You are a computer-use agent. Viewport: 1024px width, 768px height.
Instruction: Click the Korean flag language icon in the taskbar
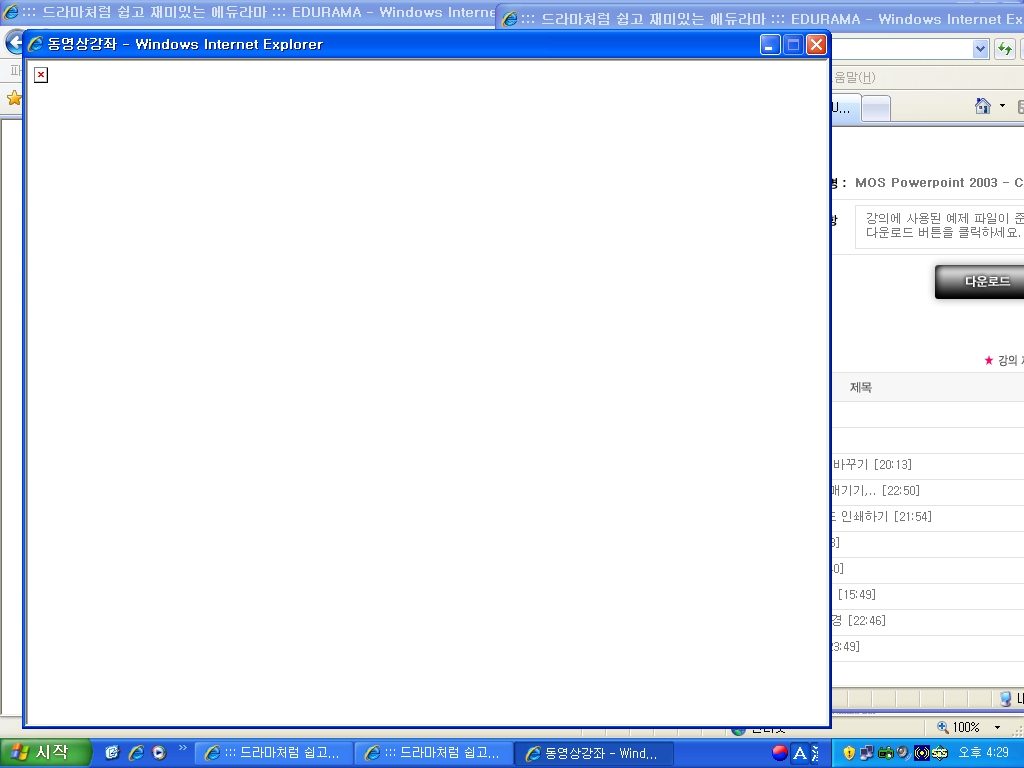pos(780,753)
